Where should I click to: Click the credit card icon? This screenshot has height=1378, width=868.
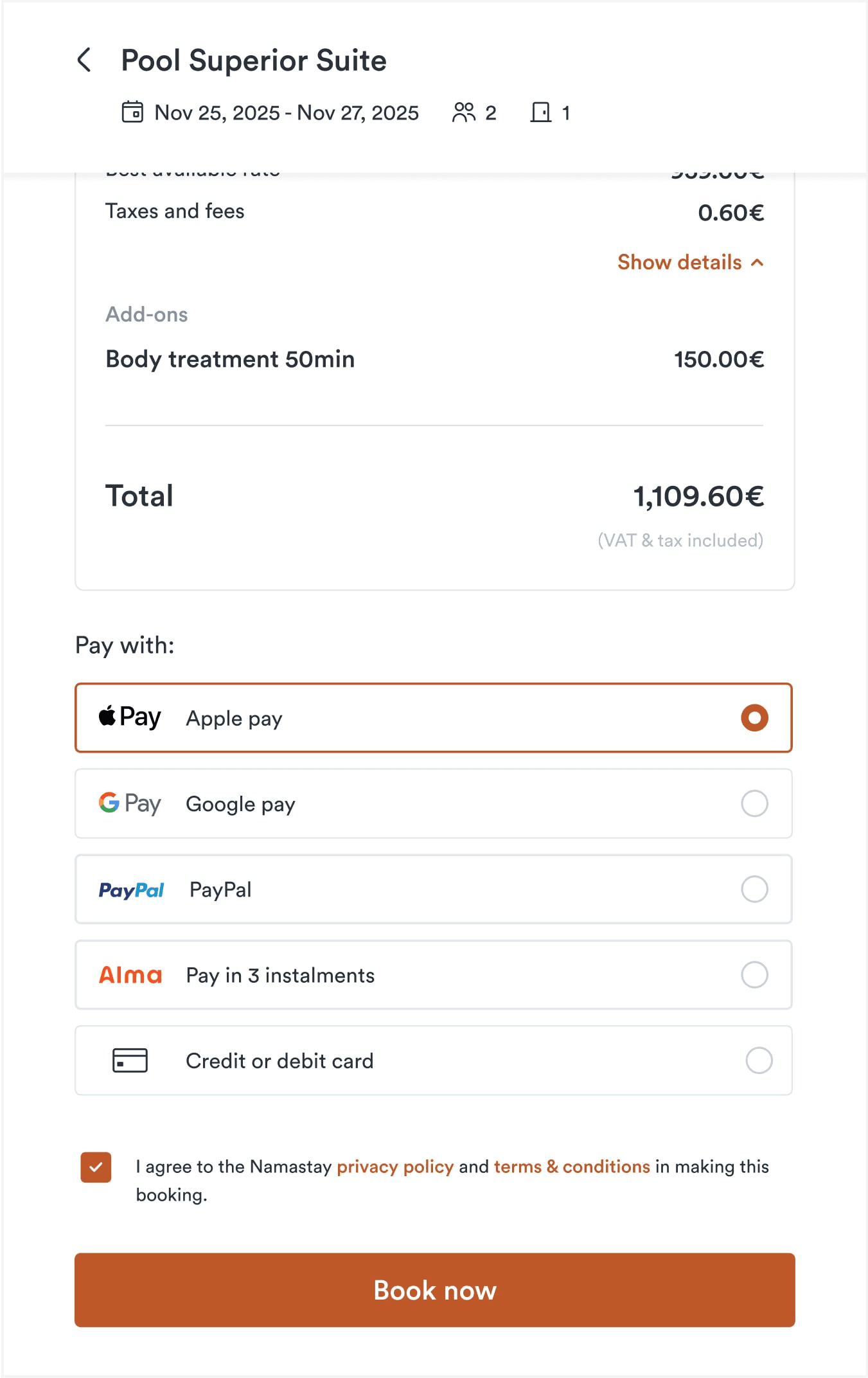tap(130, 1060)
